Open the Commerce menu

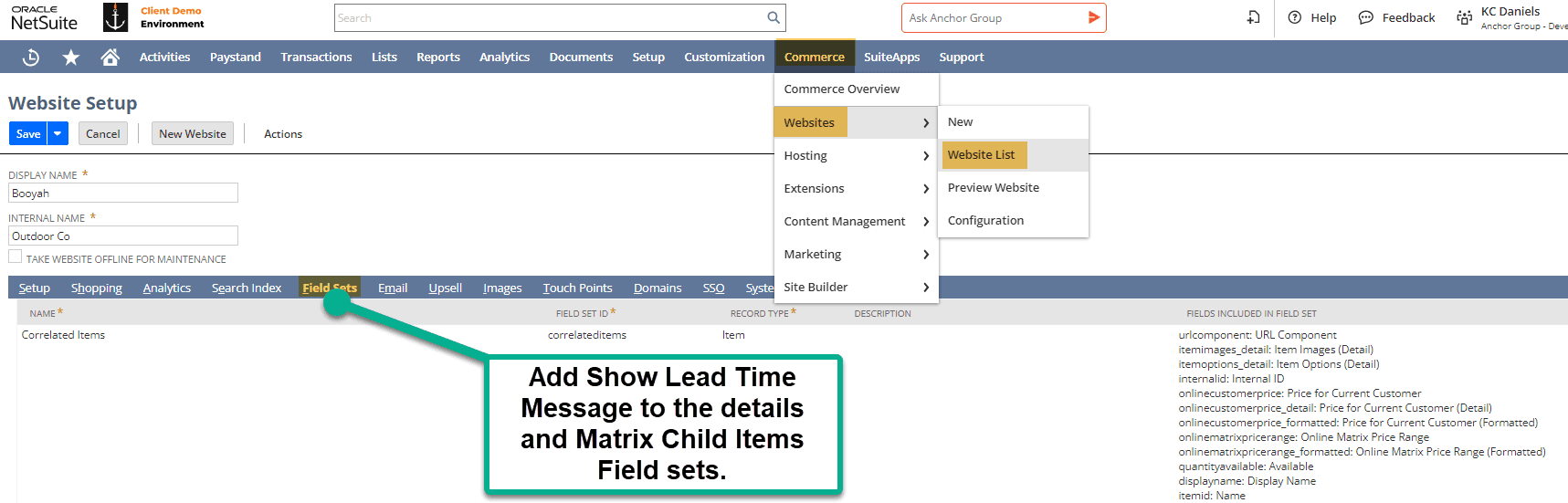click(x=814, y=57)
